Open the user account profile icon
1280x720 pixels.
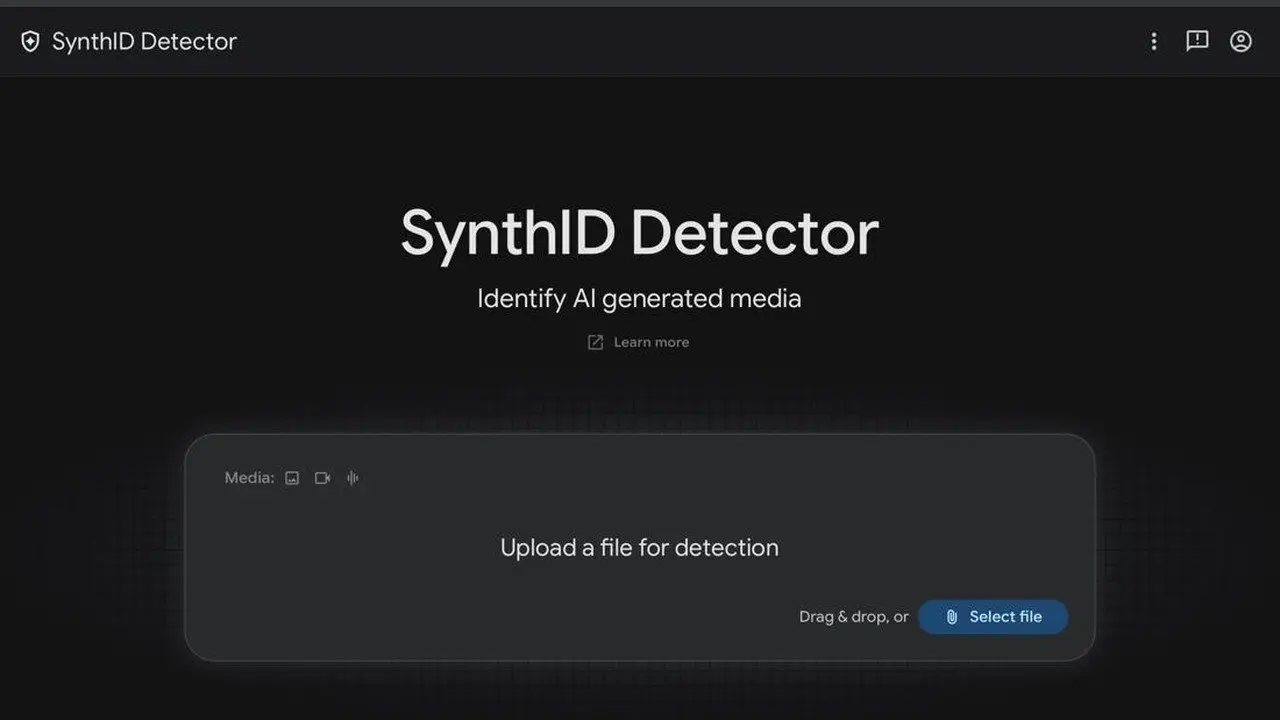tap(1241, 41)
